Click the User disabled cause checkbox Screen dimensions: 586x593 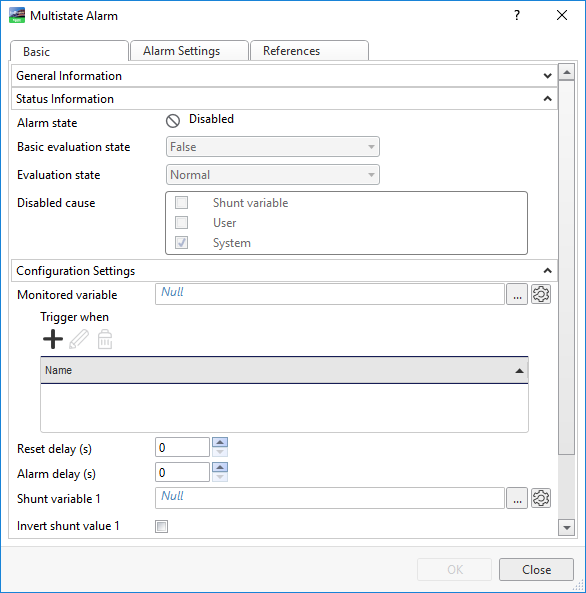point(182,222)
